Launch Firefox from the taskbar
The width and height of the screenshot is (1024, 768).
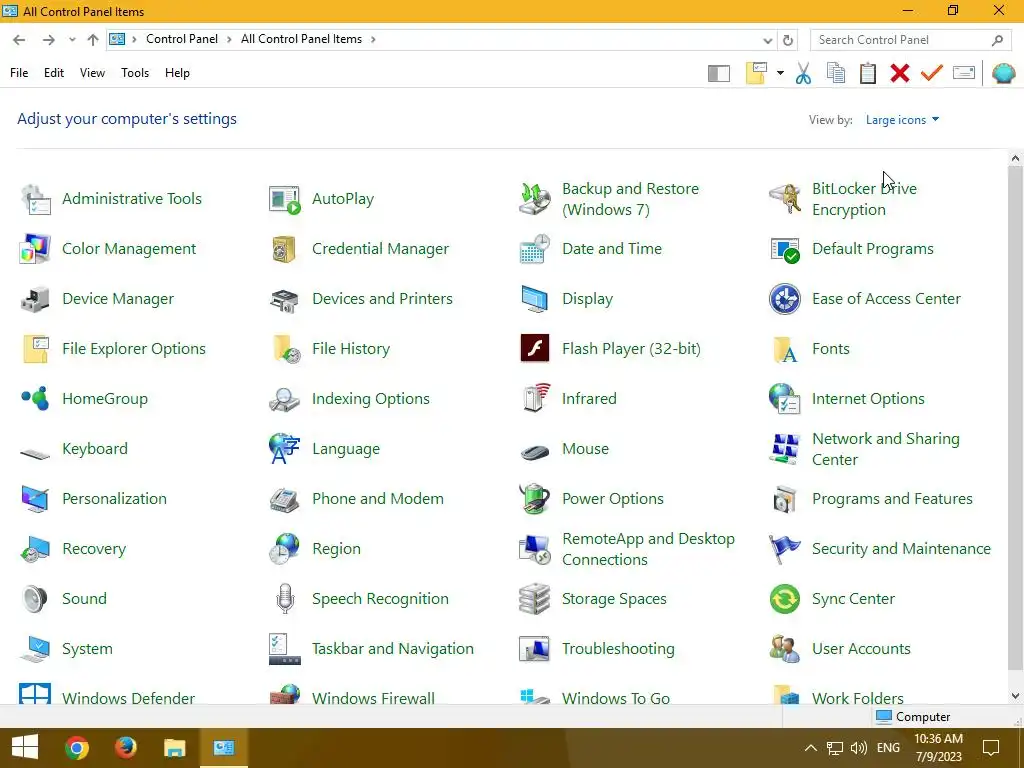pos(125,748)
